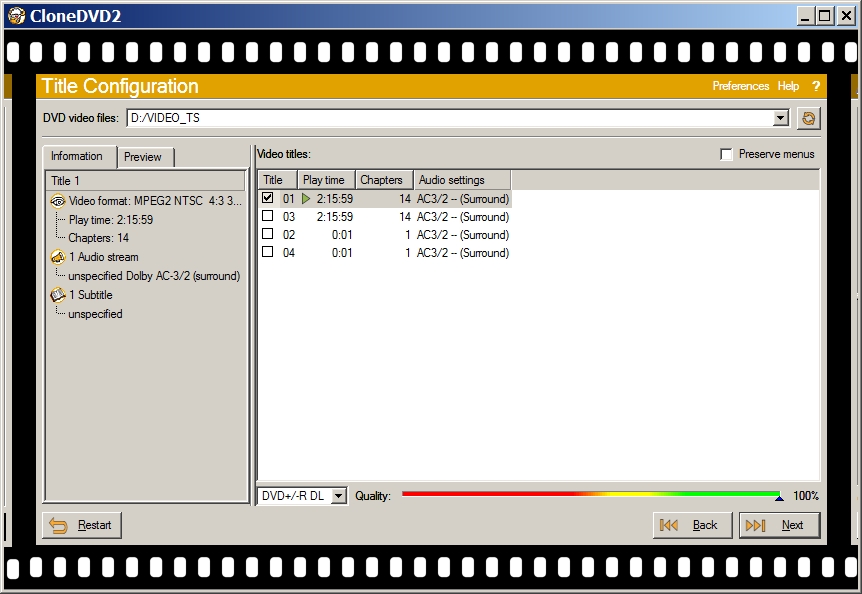The width and height of the screenshot is (862, 594).
Task: Click the audio stream speaker icon
Action: (x=58, y=257)
